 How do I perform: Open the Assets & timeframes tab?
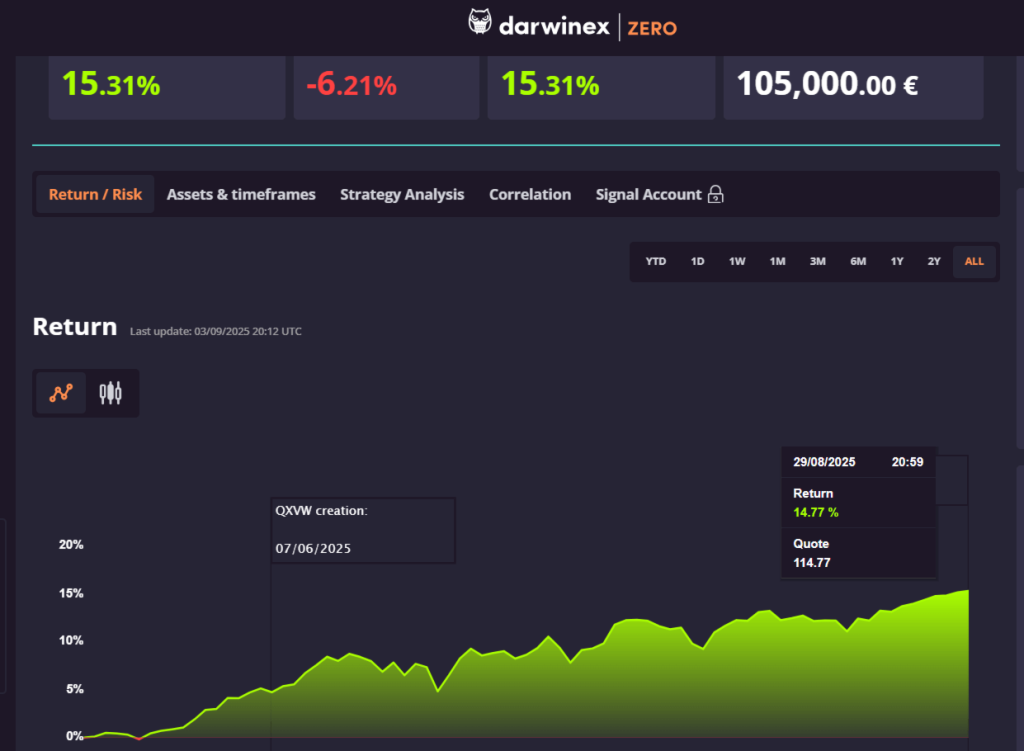tap(241, 194)
